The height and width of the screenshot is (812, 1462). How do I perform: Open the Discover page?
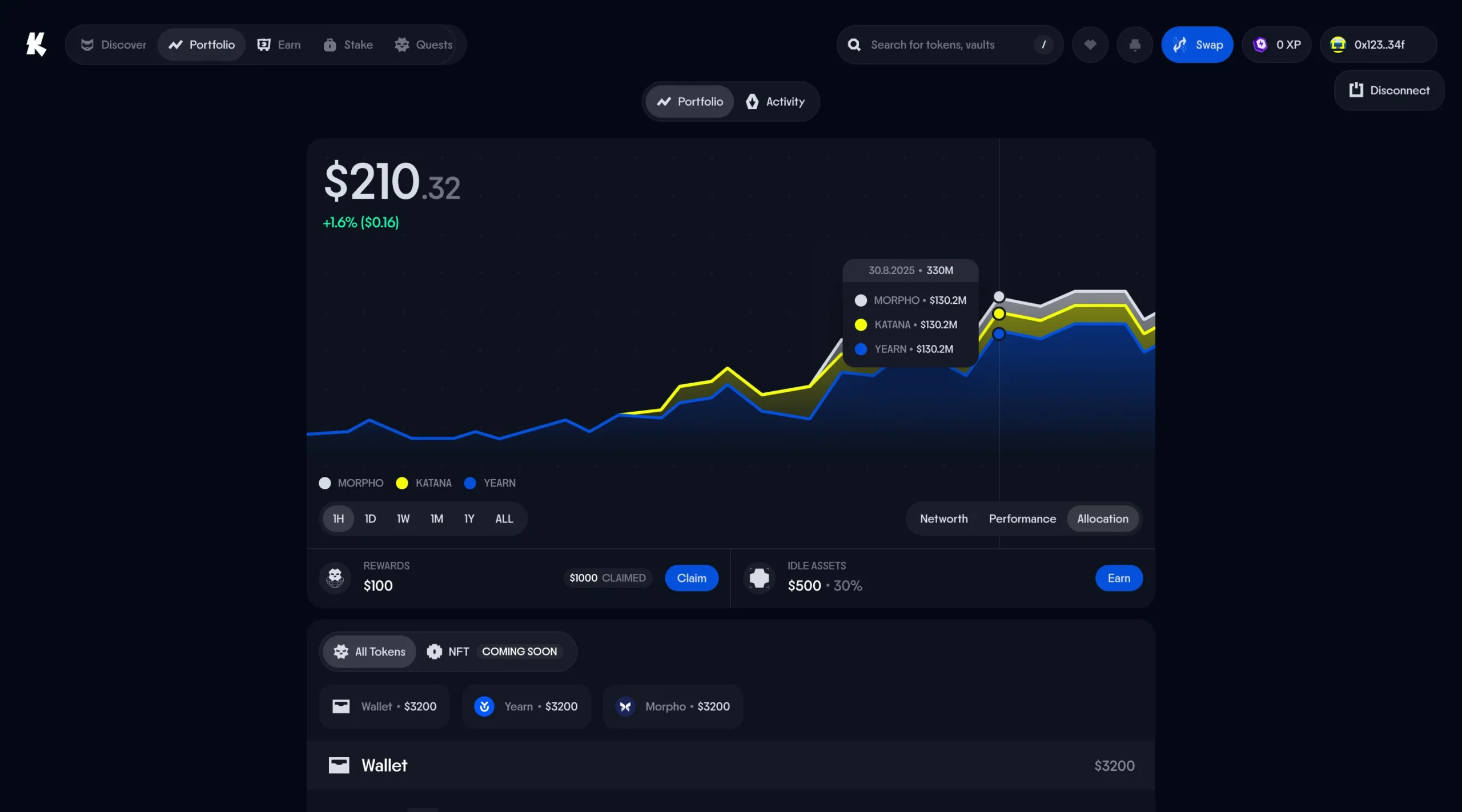113,45
